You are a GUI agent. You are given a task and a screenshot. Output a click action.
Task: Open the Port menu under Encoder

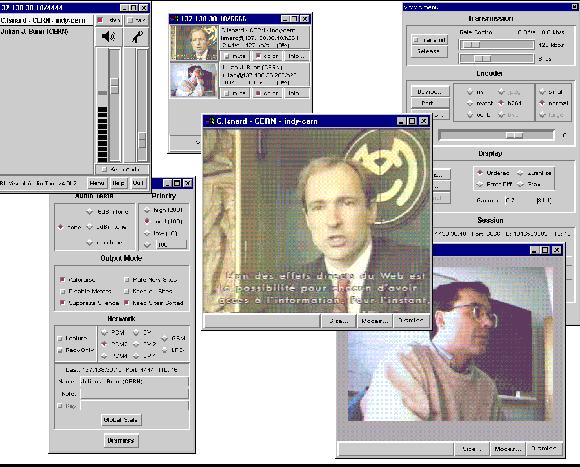430,103
